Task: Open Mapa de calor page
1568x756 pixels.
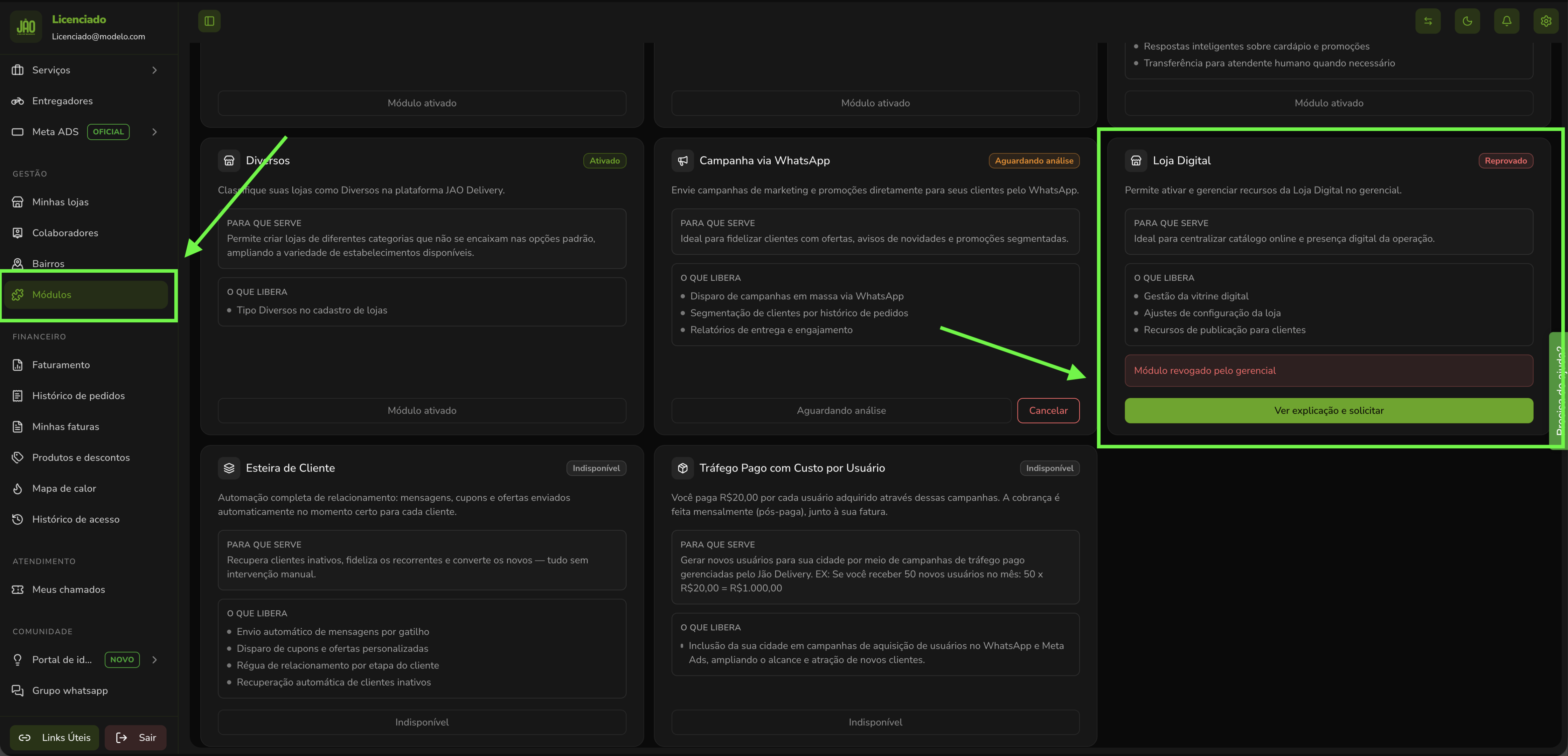Action: (64, 488)
